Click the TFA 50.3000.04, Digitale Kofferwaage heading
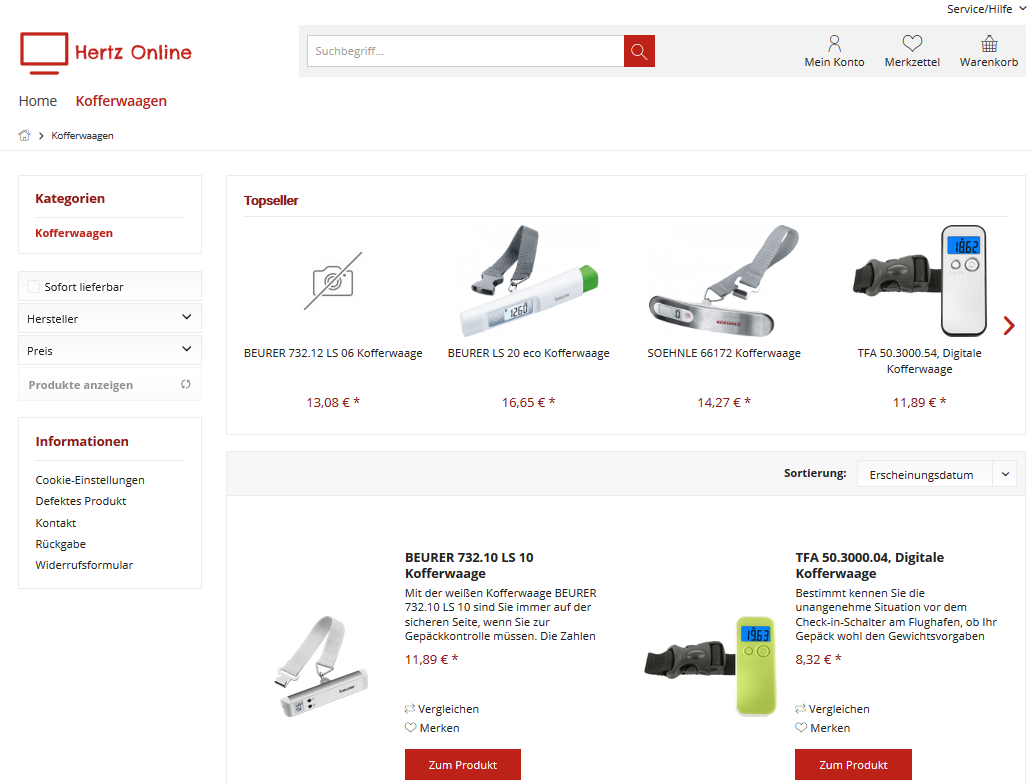The height and width of the screenshot is (784, 1033). point(870,565)
